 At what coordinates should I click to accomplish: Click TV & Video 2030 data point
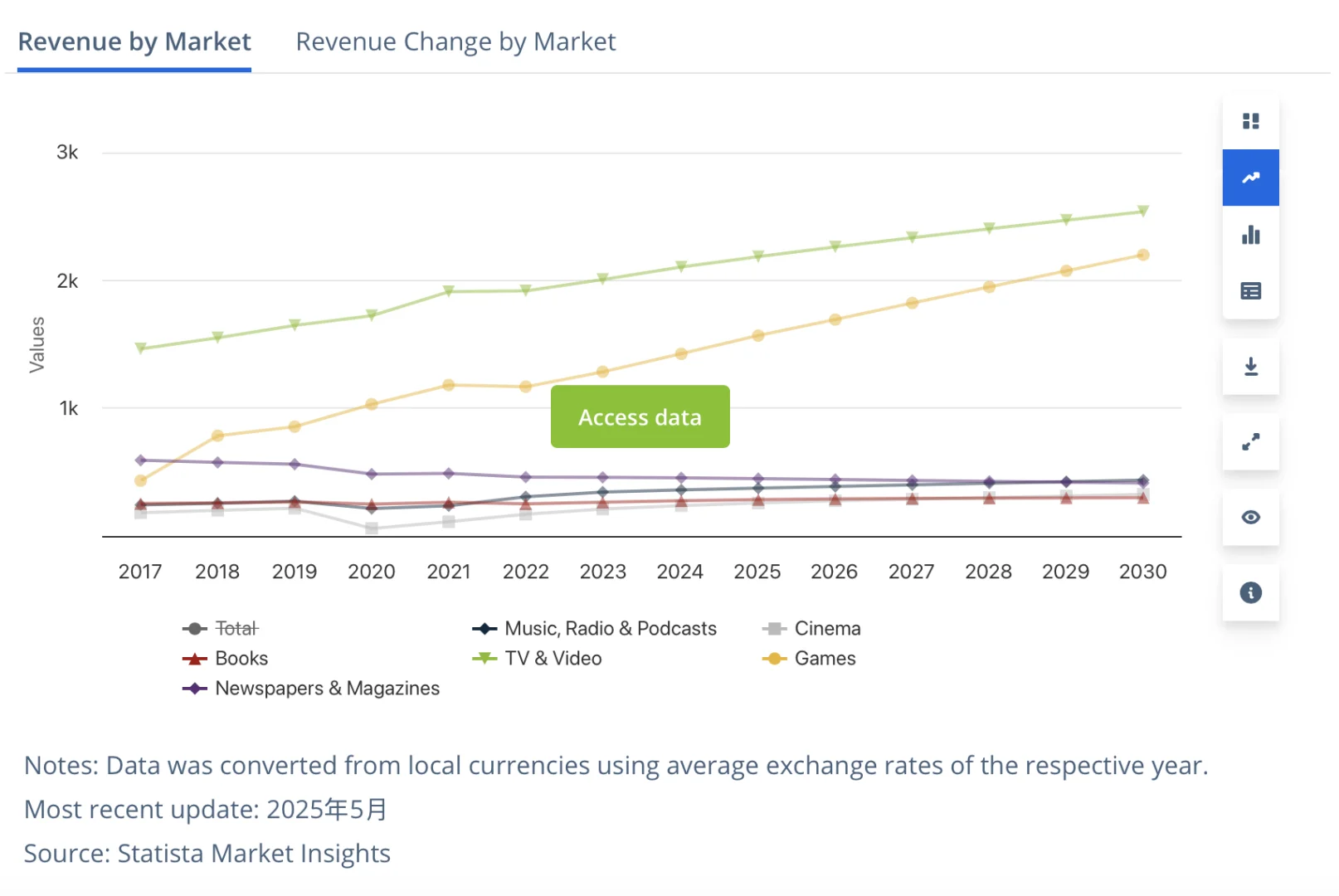pyautogui.click(x=1142, y=211)
